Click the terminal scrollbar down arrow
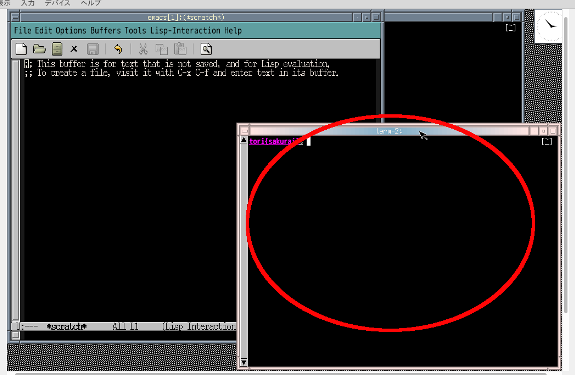Image resolution: width=575 pixels, height=375 pixels. [x=243, y=362]
